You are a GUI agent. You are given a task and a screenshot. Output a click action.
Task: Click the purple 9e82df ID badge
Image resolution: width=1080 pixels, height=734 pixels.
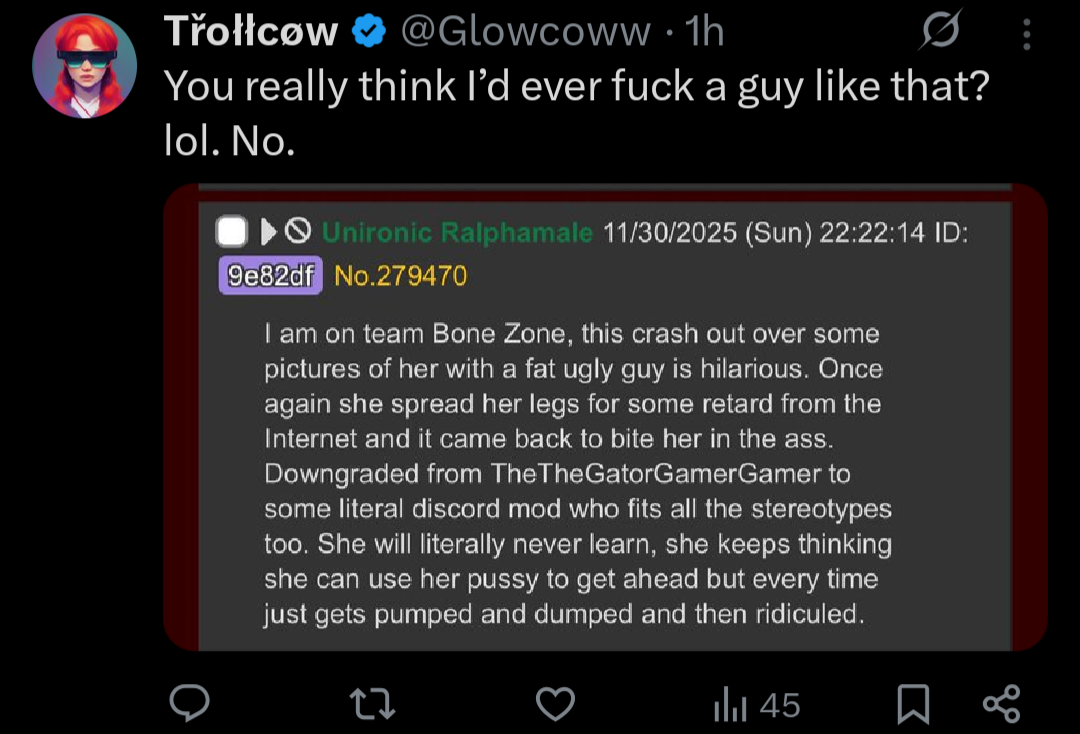click(x=270, y=275)
